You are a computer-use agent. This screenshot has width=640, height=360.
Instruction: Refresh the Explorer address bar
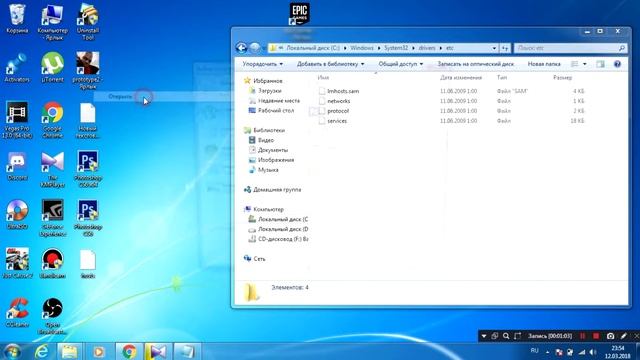click(505, 48)
